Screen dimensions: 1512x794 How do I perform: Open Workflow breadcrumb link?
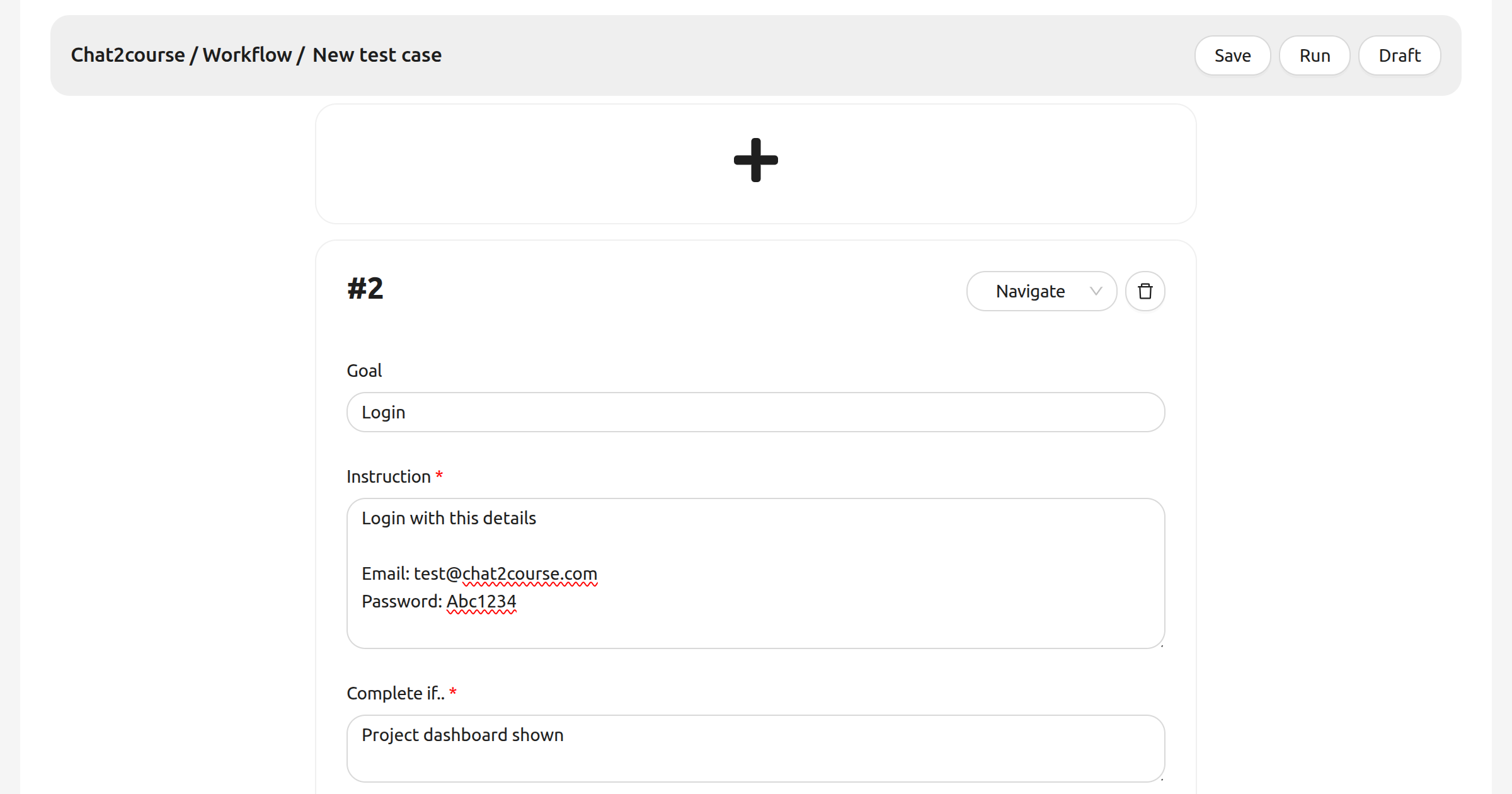point(247,55)
